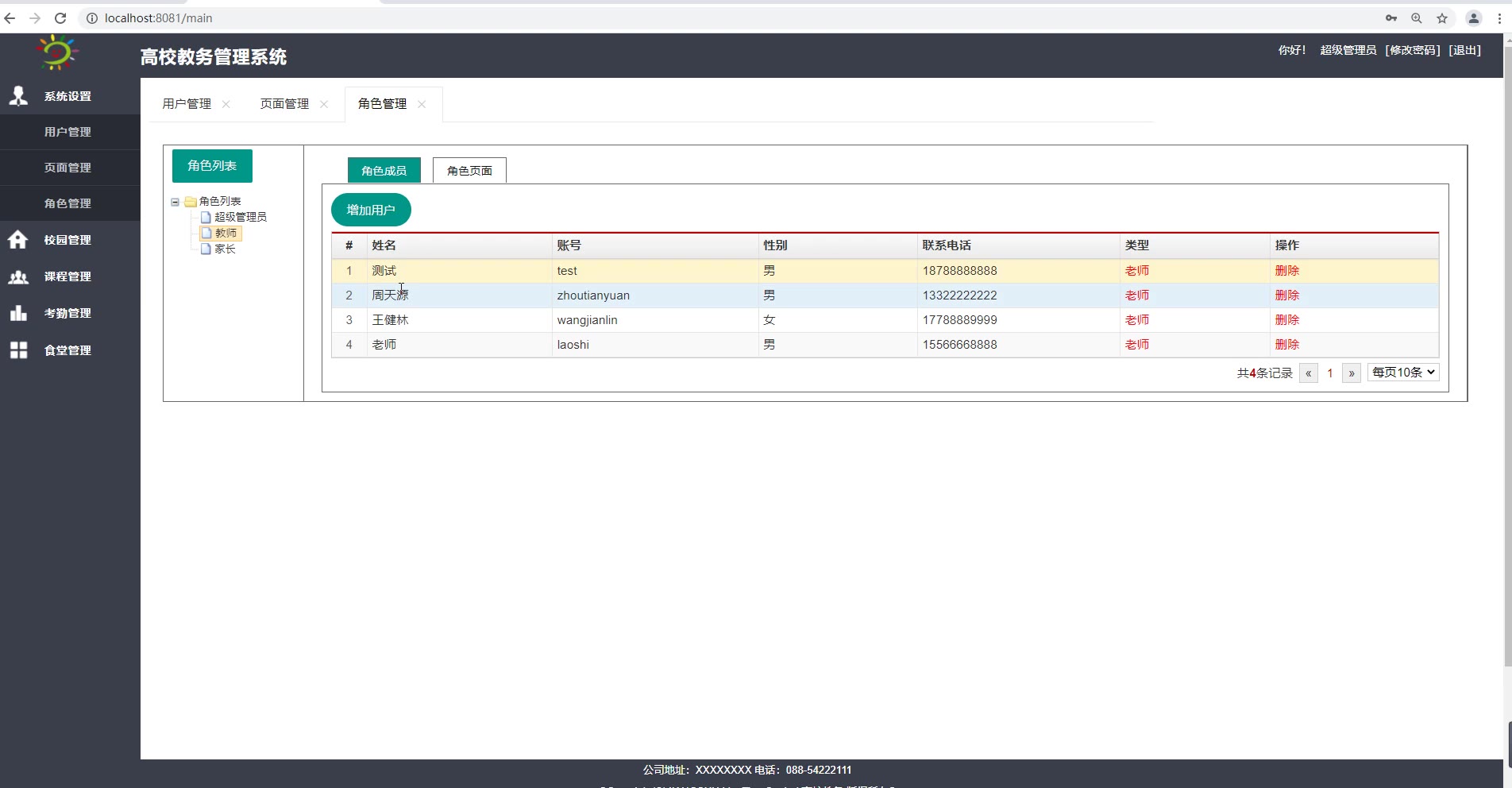The width and height of the screenshot is (1512, 788).
Task: Click the 考勤管理 bar chart icon
Action: point(18,313)
